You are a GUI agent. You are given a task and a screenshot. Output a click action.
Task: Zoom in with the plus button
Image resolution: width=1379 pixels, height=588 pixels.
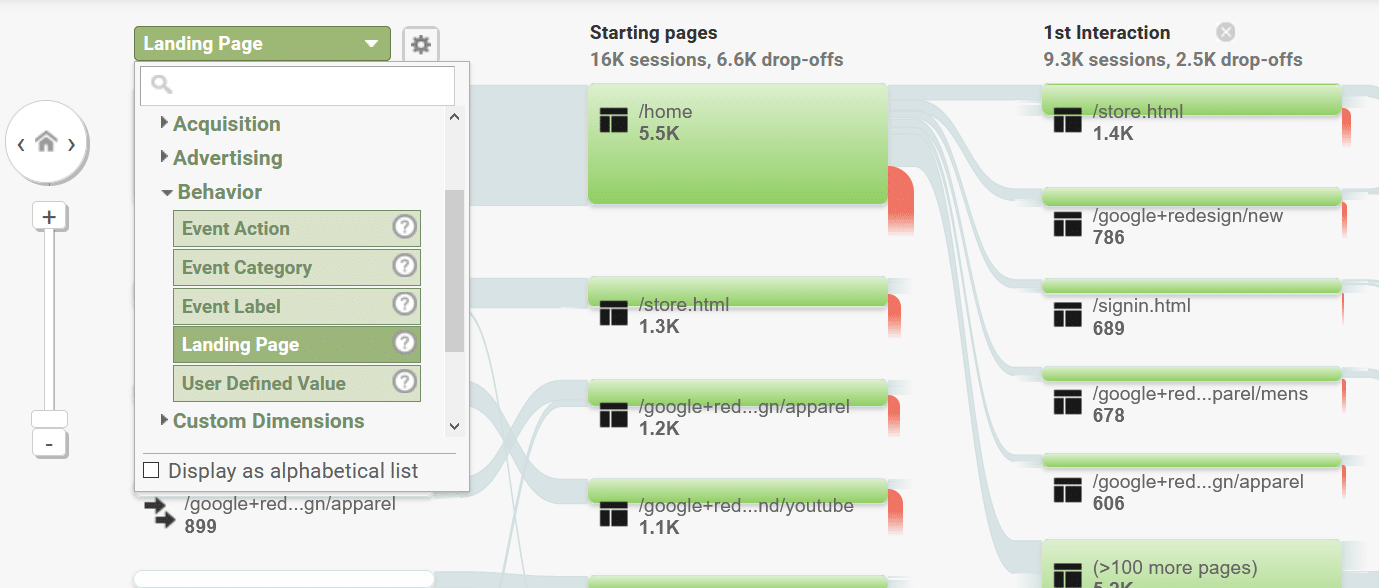point(49,216)
